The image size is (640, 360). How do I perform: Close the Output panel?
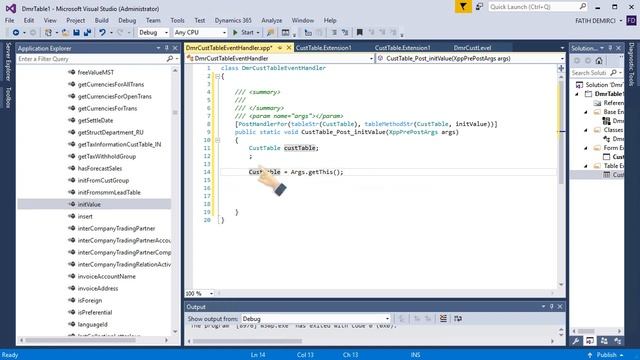pyautogui.click(x=560, y=307)
